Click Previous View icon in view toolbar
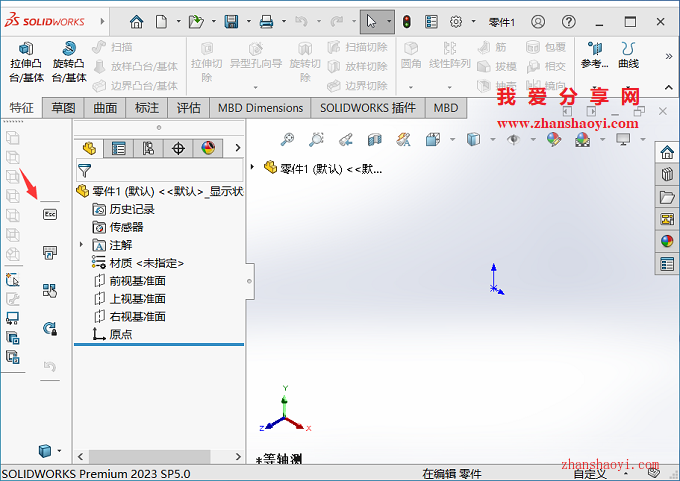Image resolution: width=680 pixels, height=481 pixels. pos(346,139)
